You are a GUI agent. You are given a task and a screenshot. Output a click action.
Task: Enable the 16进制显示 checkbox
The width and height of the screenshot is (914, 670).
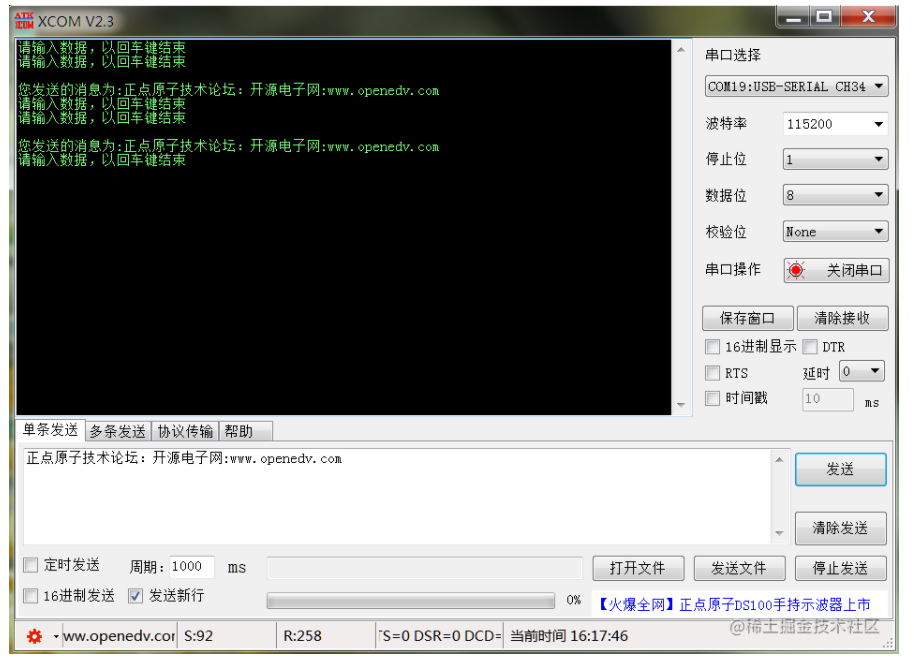click(x=713, y=347)
